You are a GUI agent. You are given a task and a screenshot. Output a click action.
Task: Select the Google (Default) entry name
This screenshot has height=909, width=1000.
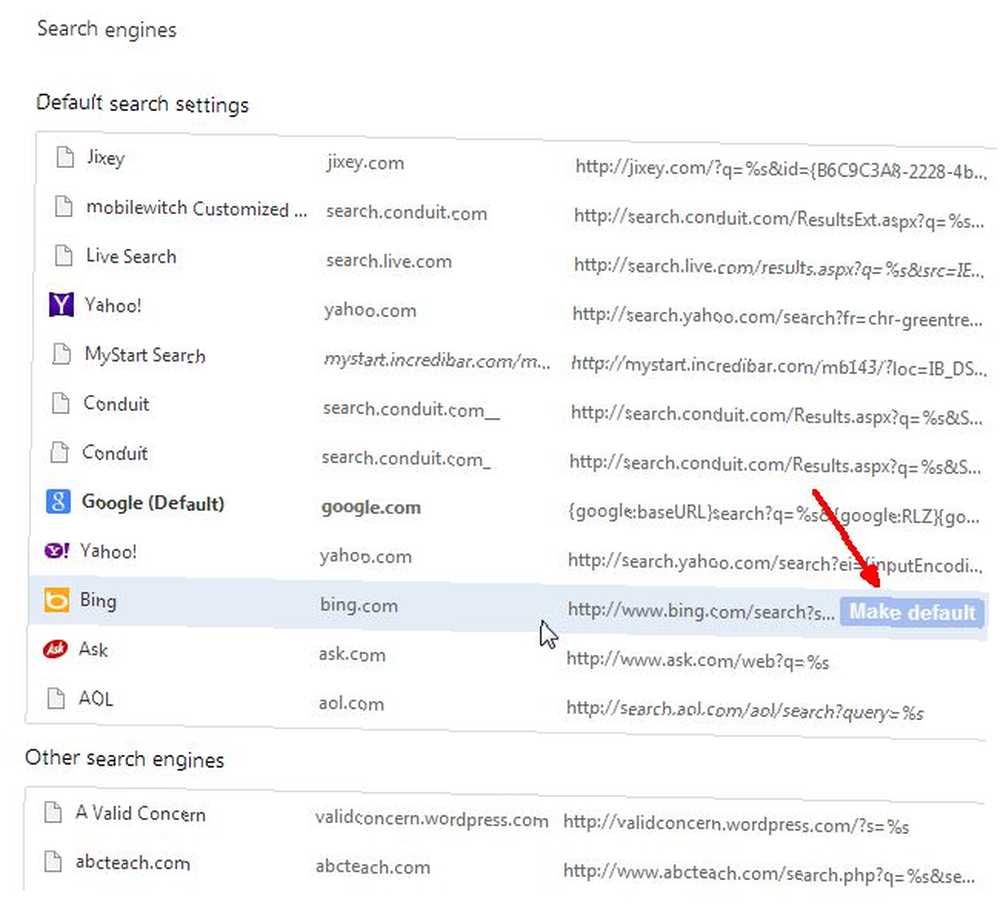click(153, 503)
